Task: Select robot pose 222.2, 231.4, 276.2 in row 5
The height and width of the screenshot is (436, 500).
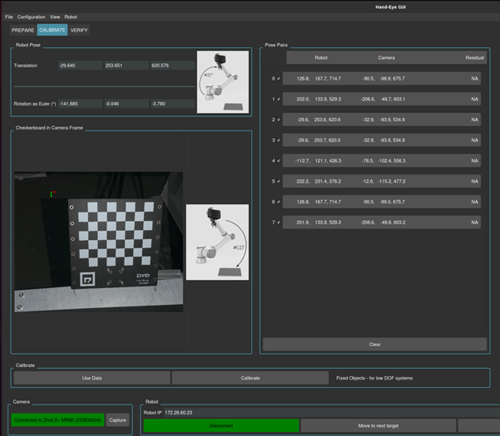Action: [319, 181]
